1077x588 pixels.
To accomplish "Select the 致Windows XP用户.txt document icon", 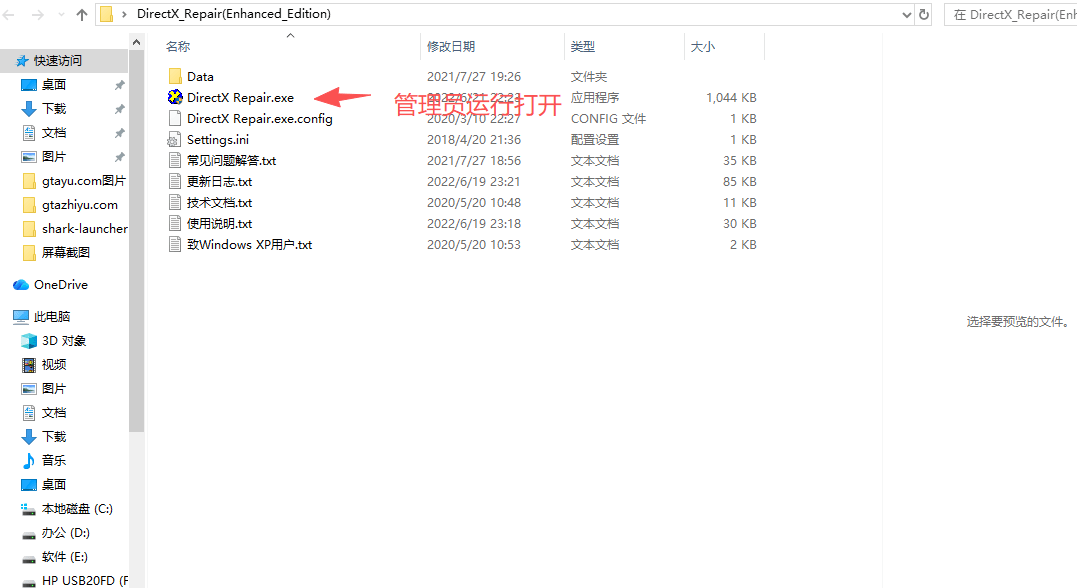I will click(x=175, y=245).
